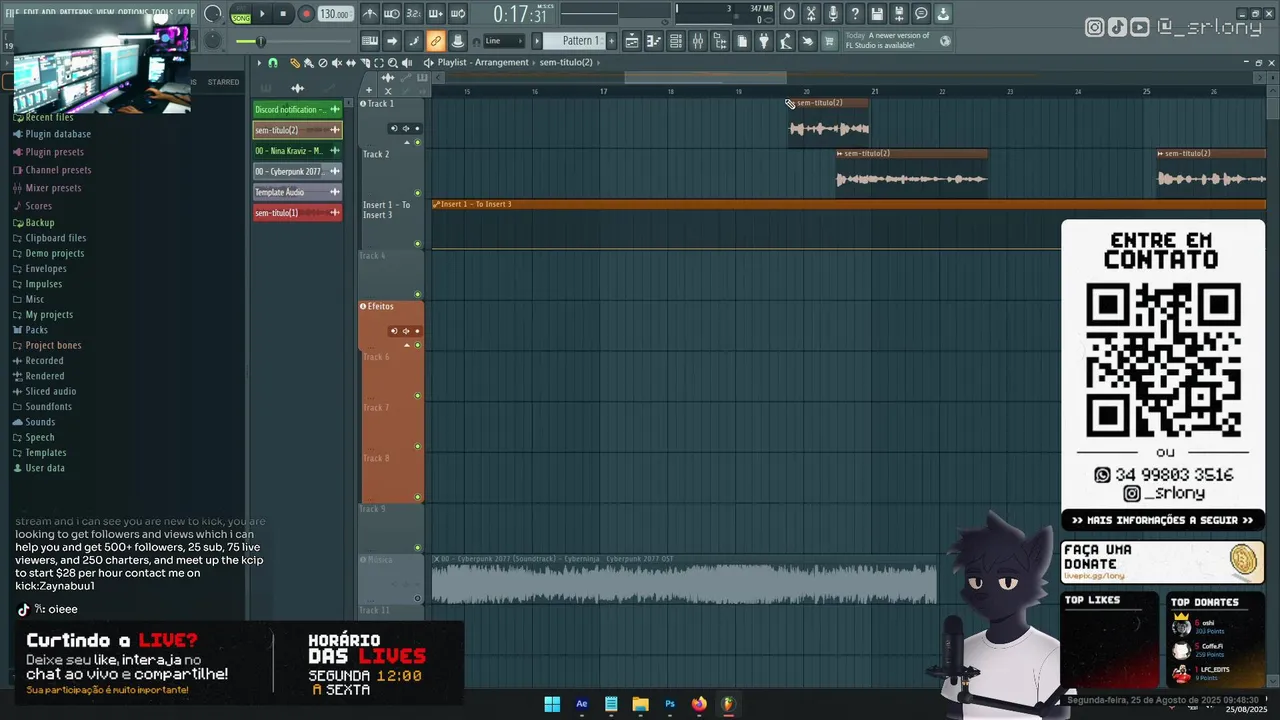Open the HELP menu

tap(186, 12)
